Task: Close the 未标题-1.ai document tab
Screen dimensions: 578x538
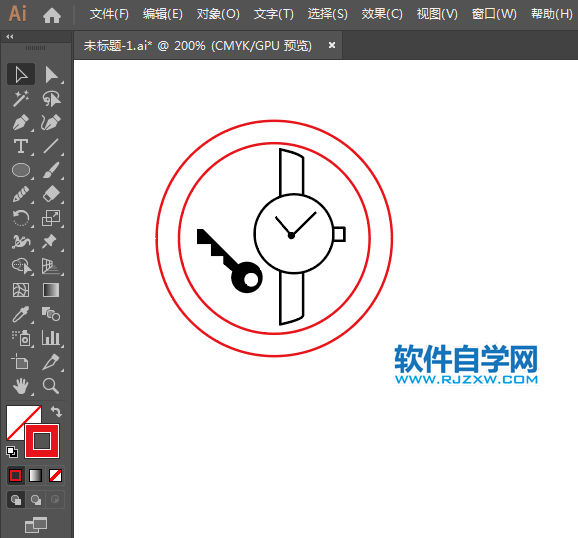Action: [x=332, y=45]
